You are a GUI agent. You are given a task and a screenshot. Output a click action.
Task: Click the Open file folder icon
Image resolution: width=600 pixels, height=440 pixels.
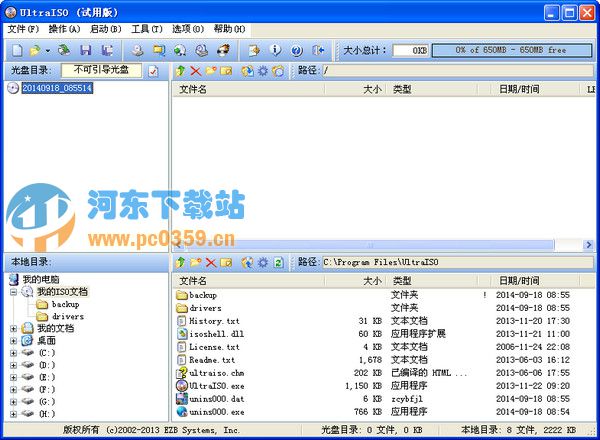[x=35, y=50]
